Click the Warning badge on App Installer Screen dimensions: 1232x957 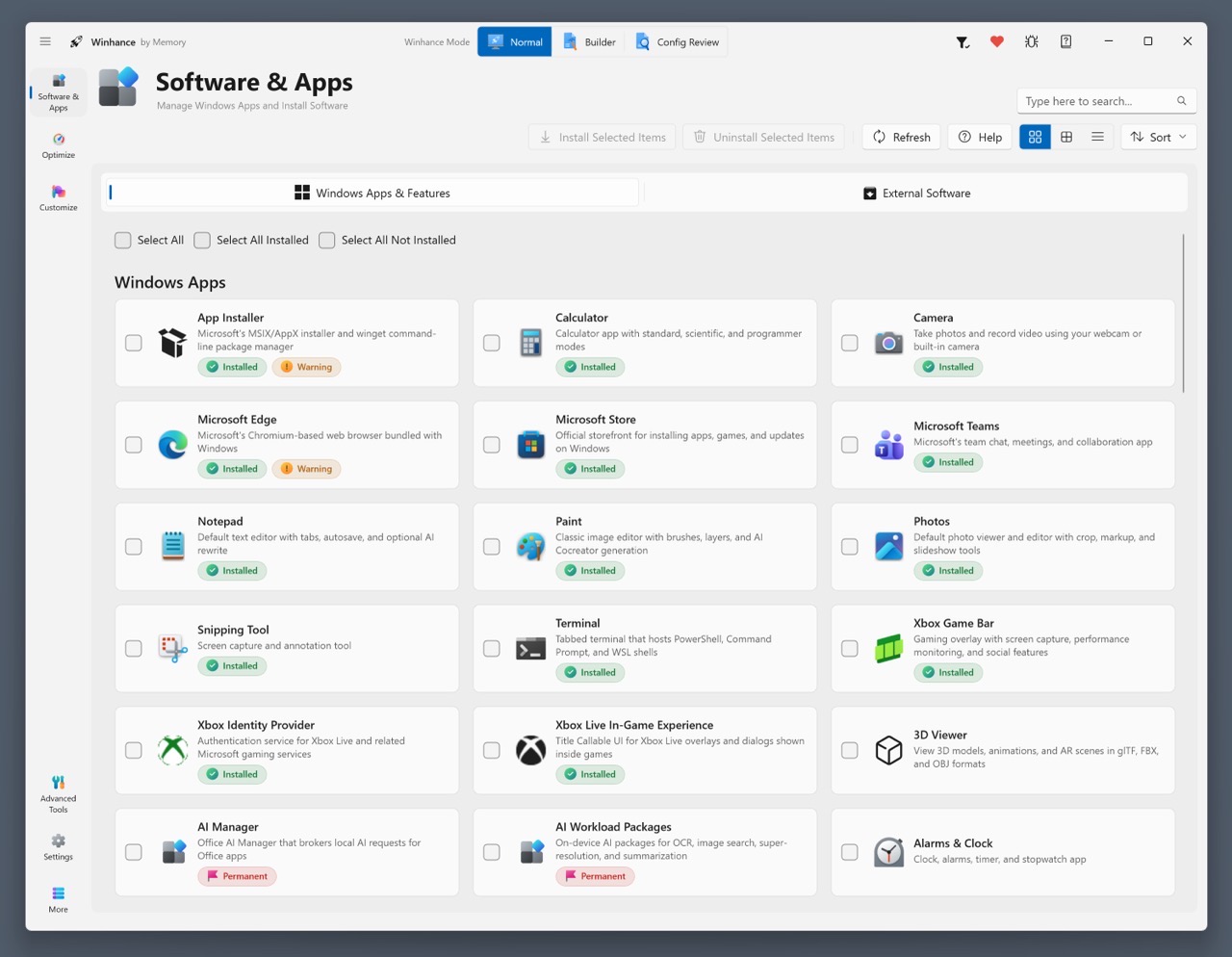[x=306, y=367]
